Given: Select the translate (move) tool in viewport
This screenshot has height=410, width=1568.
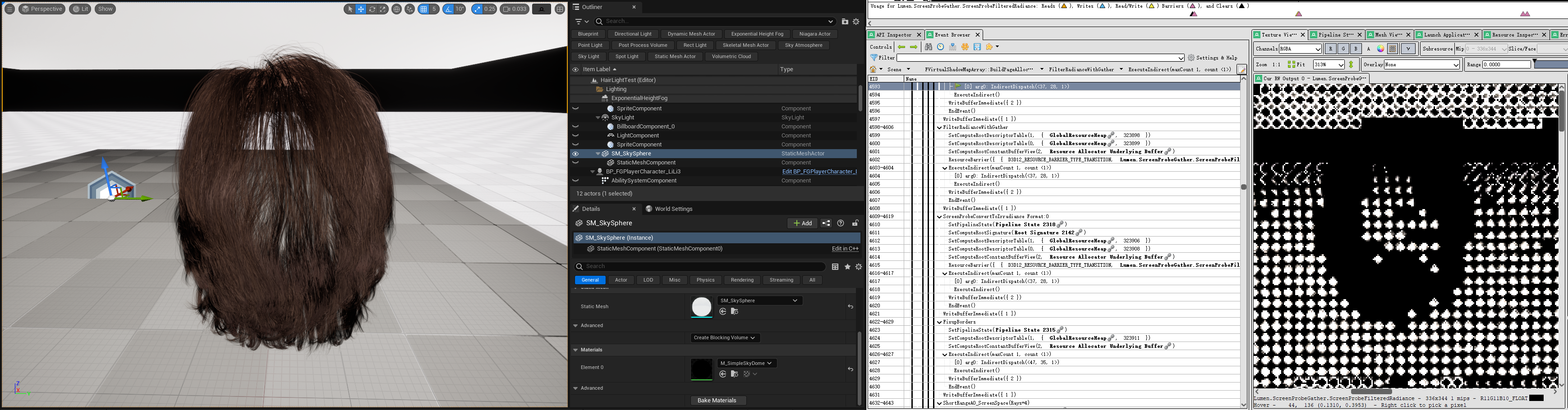Looking at the screenshot, I should coord(361,9).
